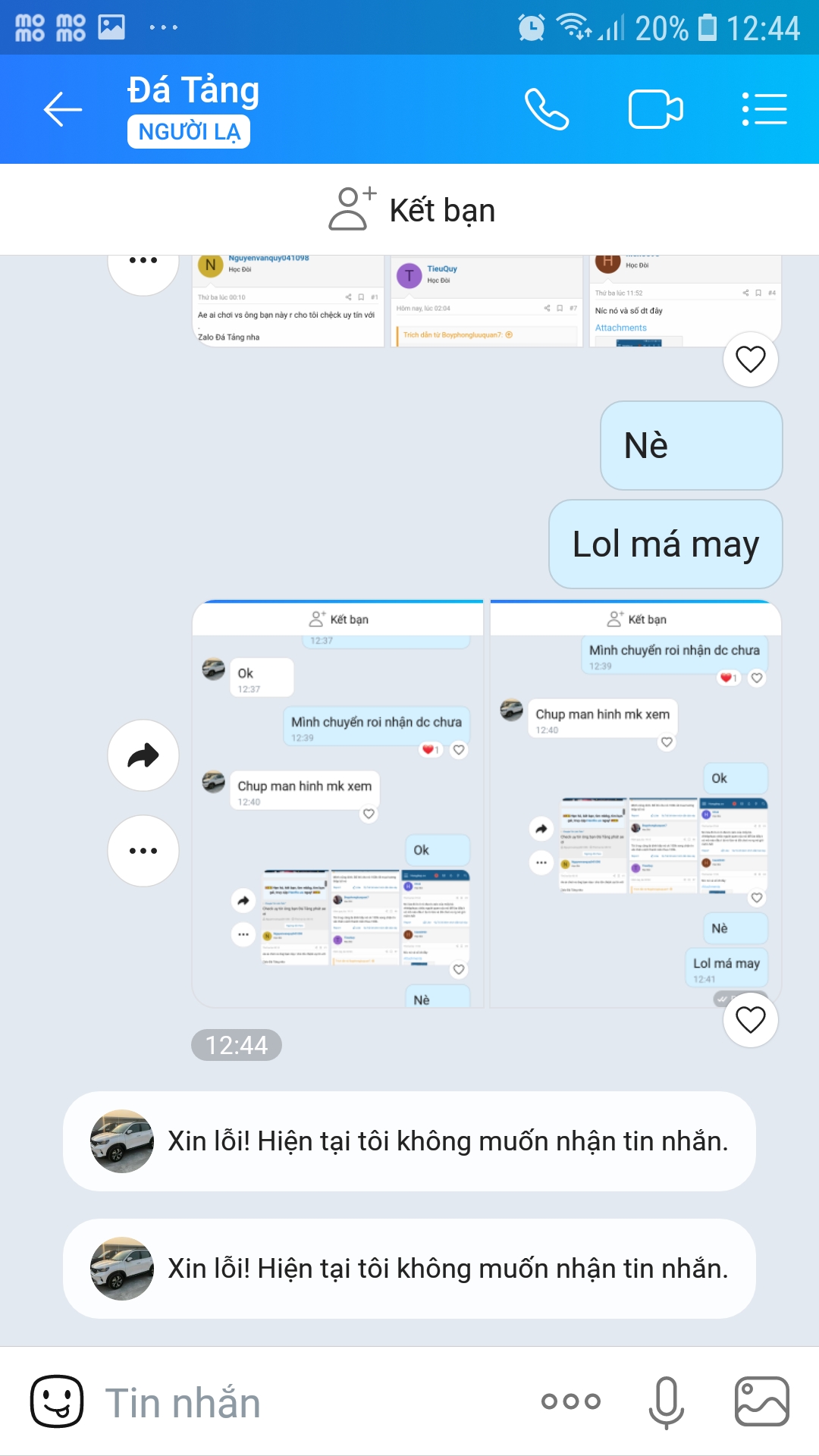The width and height of the screenshot is (819, 1456).
Task: Open the left chat screenshot thumbnail
Action: click(337, 804)
